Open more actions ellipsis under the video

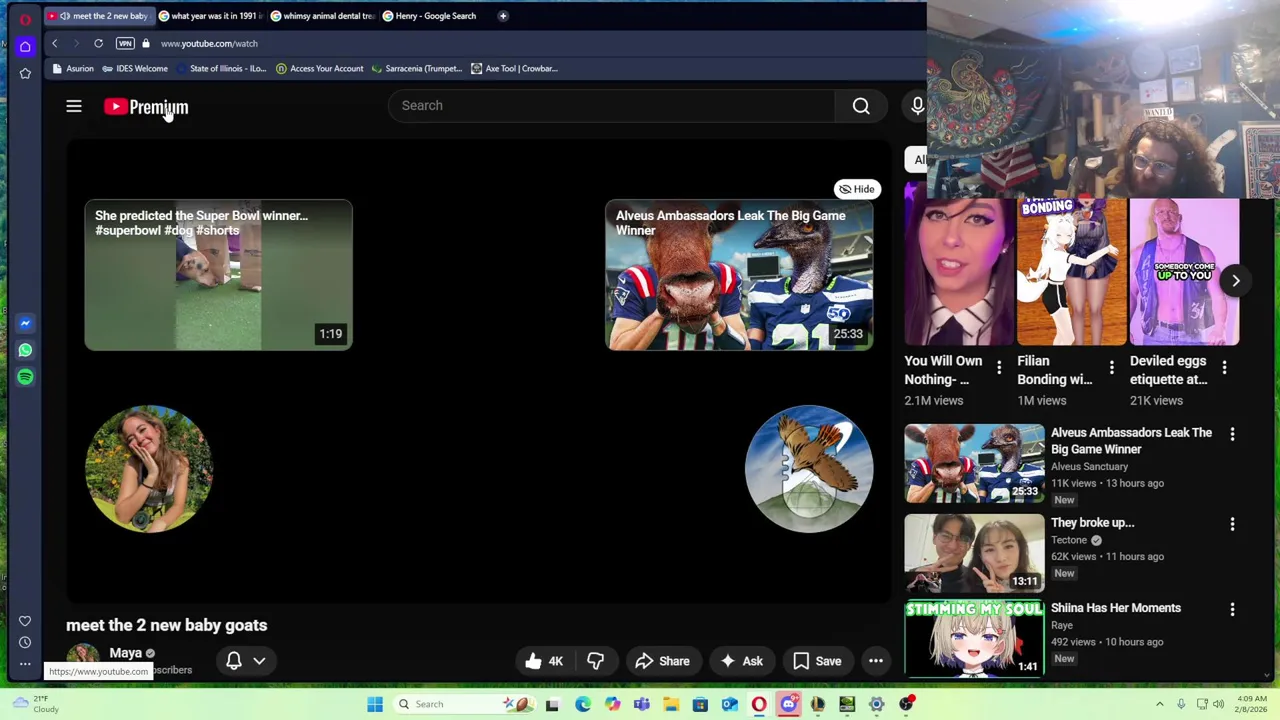pyautogui.click(x=876, y=661)
